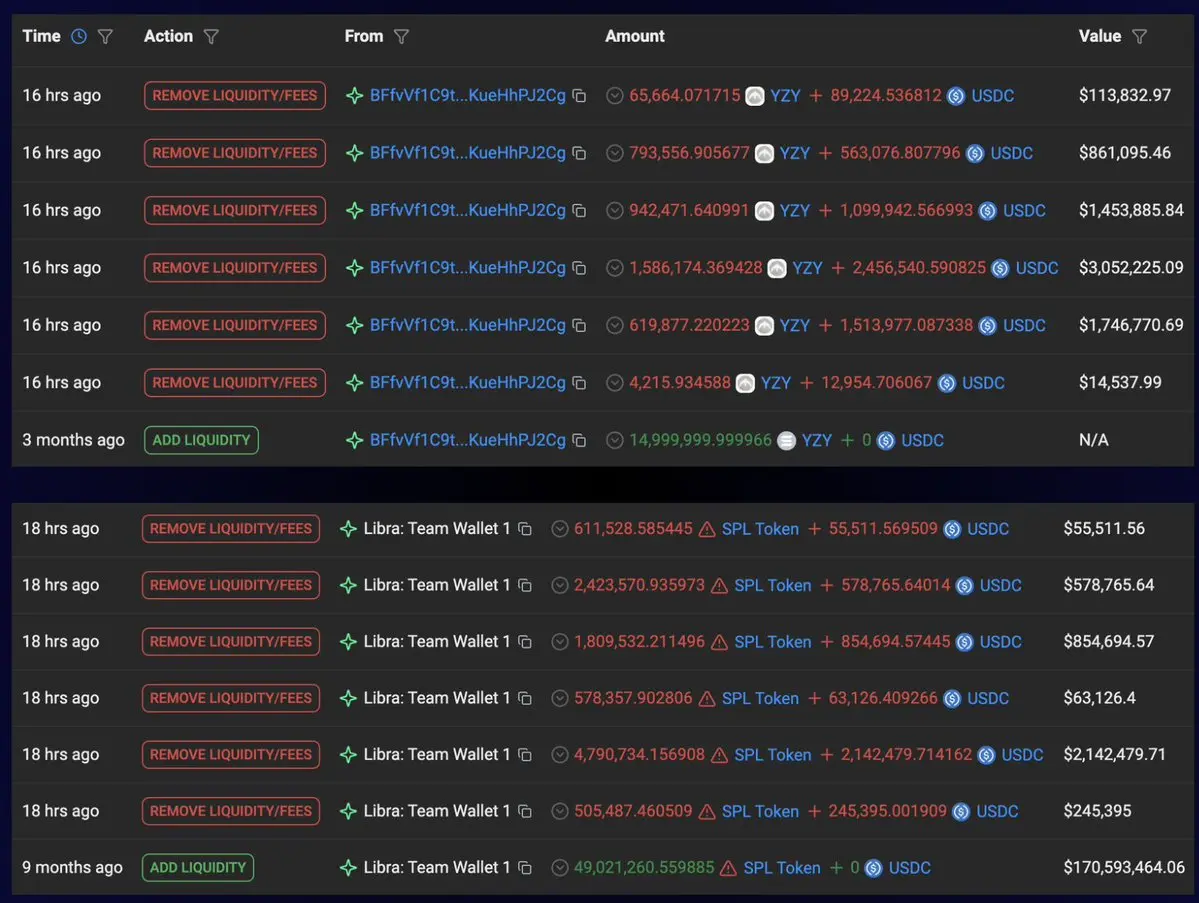The width and height of the screenshot is (1199, 903).
Task: Click ADD LIQUIDITY tag in 3 months ago row
Action: [x=201, y=440]
